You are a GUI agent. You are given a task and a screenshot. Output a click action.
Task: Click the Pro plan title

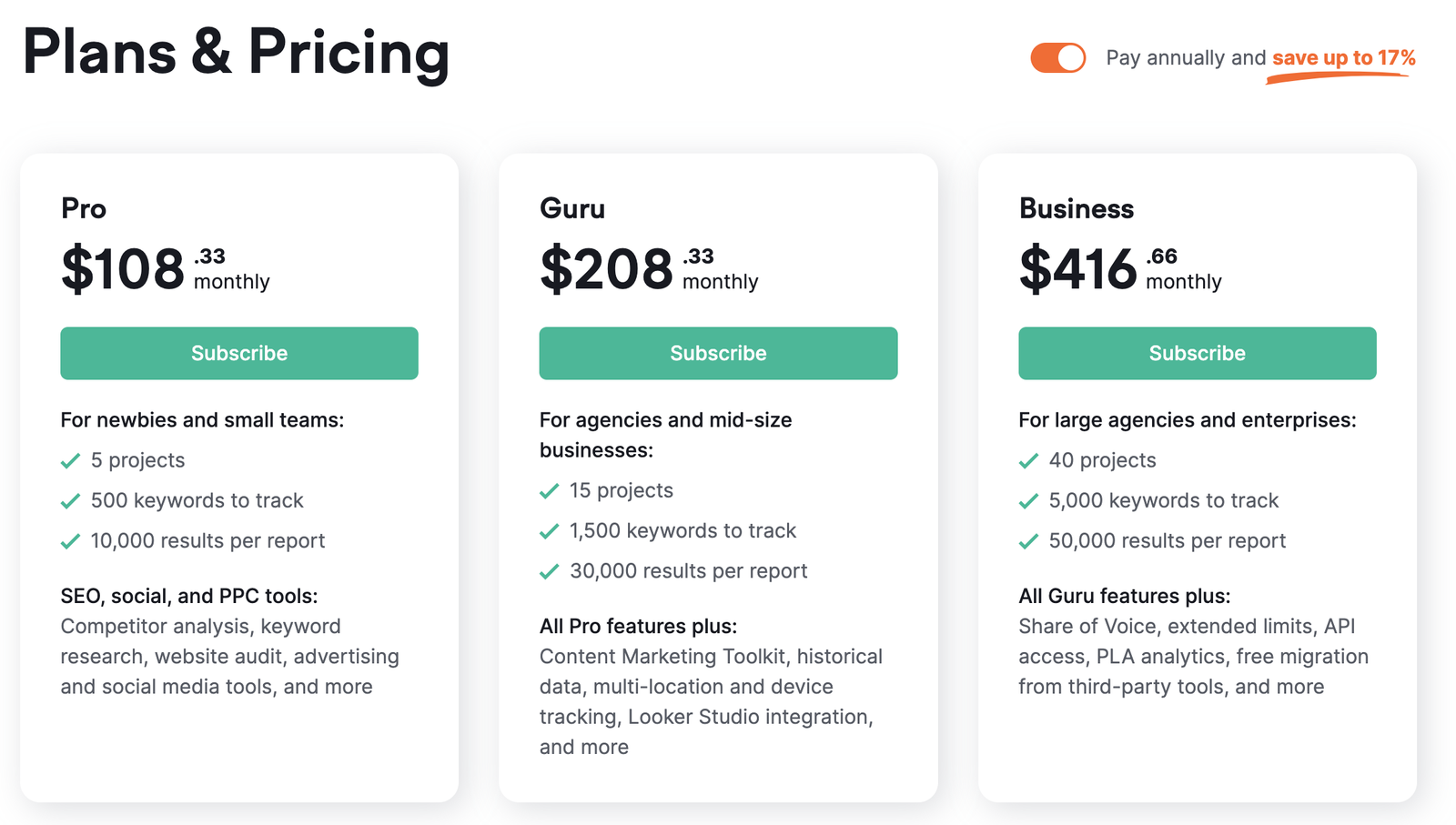84,209
